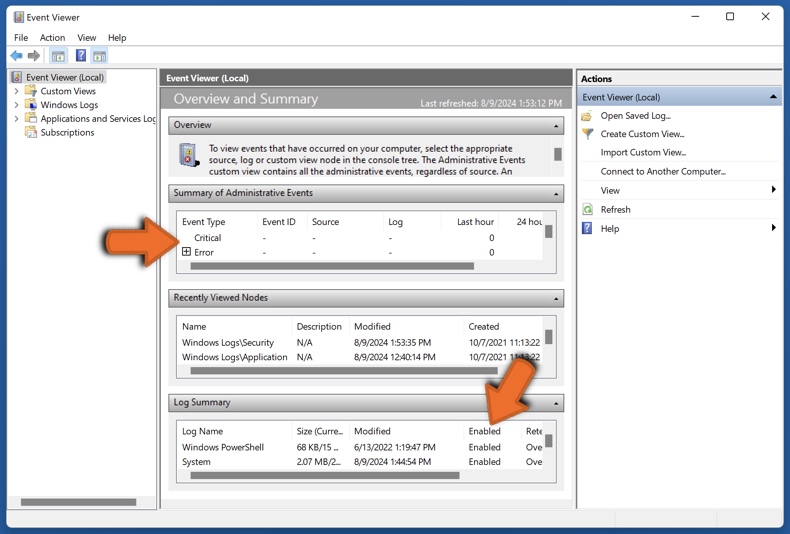Minimize the Event Viewer window
Screen dimensions: 790x534
[695, 17]
